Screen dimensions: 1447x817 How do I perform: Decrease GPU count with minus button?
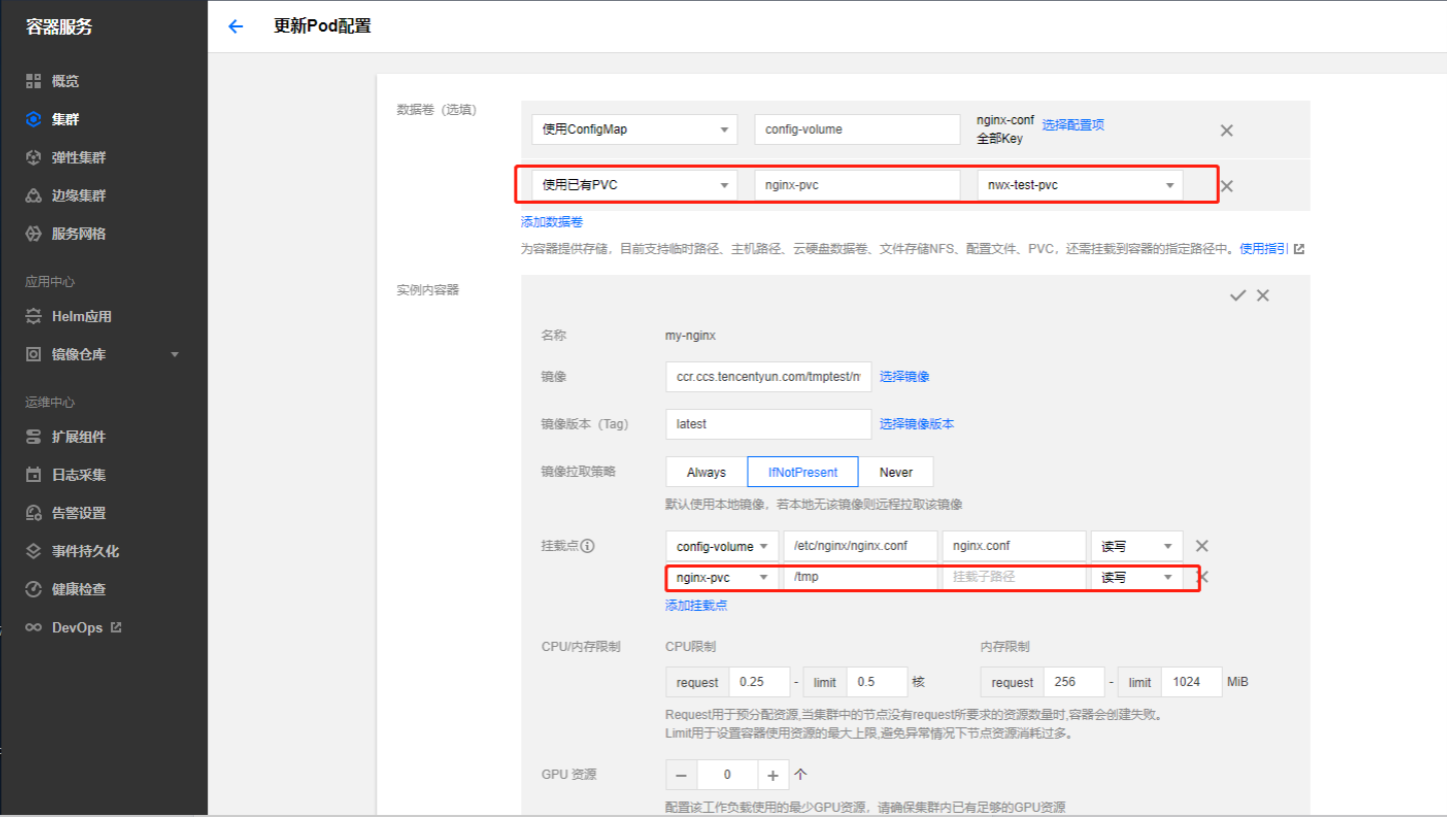[x=681, y=775]
